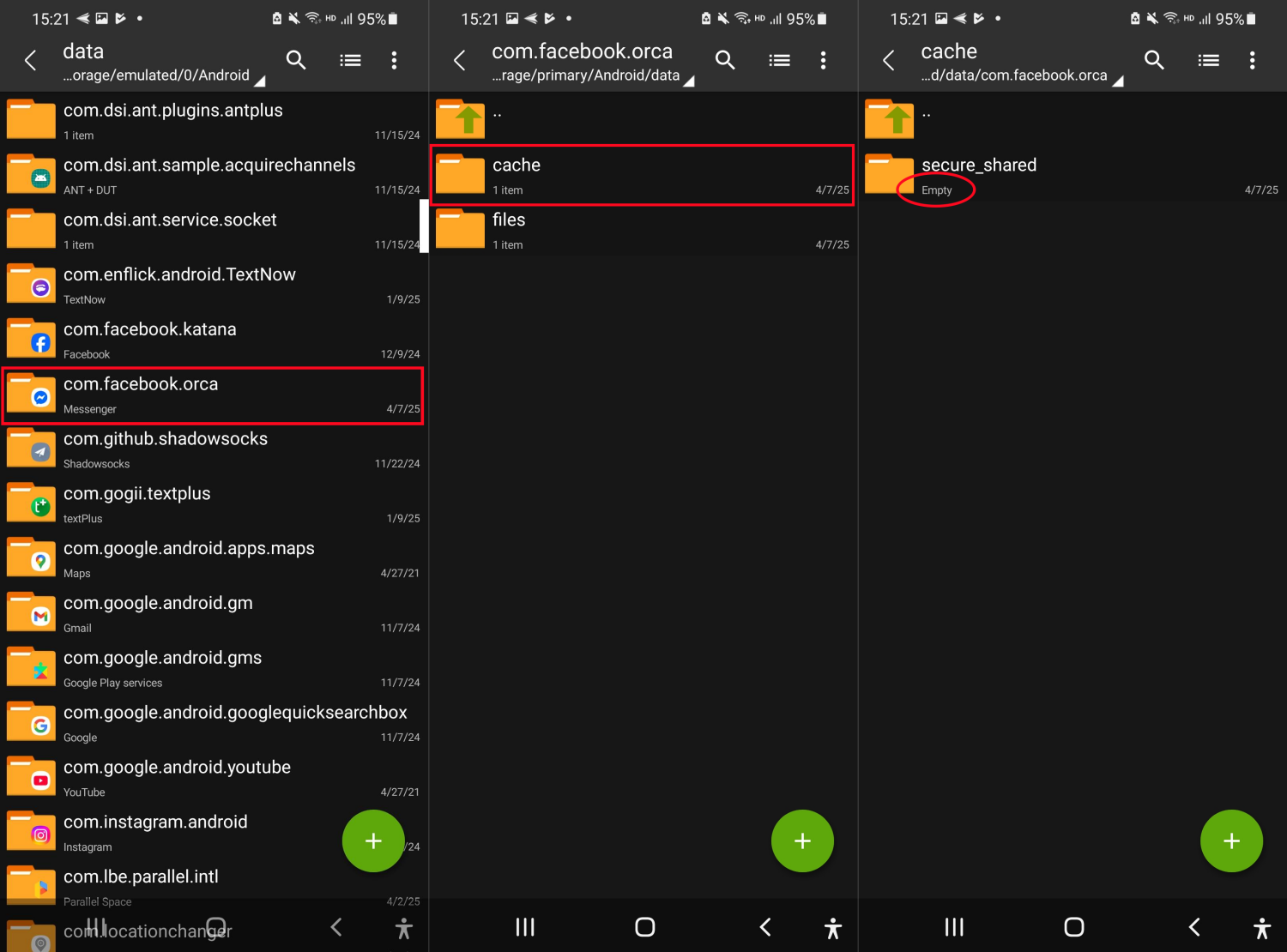Screen dimensions: 1287x952
Task: Open the com.google.android.gm Gmail folder
Action: pos(214,614)
